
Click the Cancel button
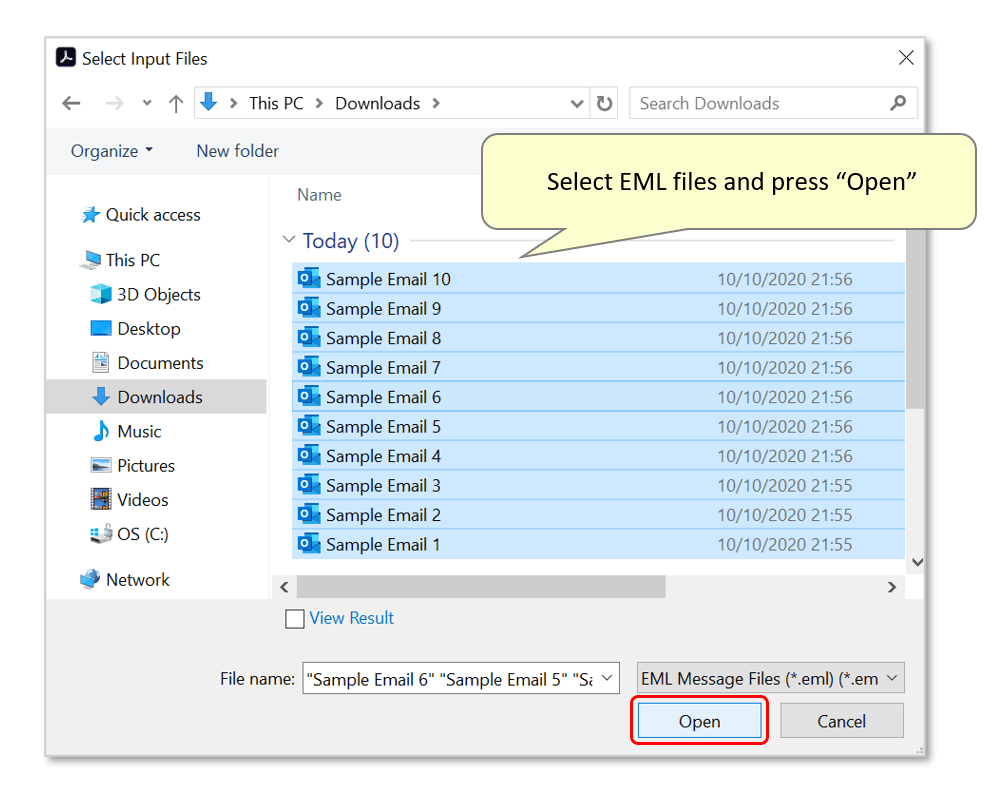[841, 721]
